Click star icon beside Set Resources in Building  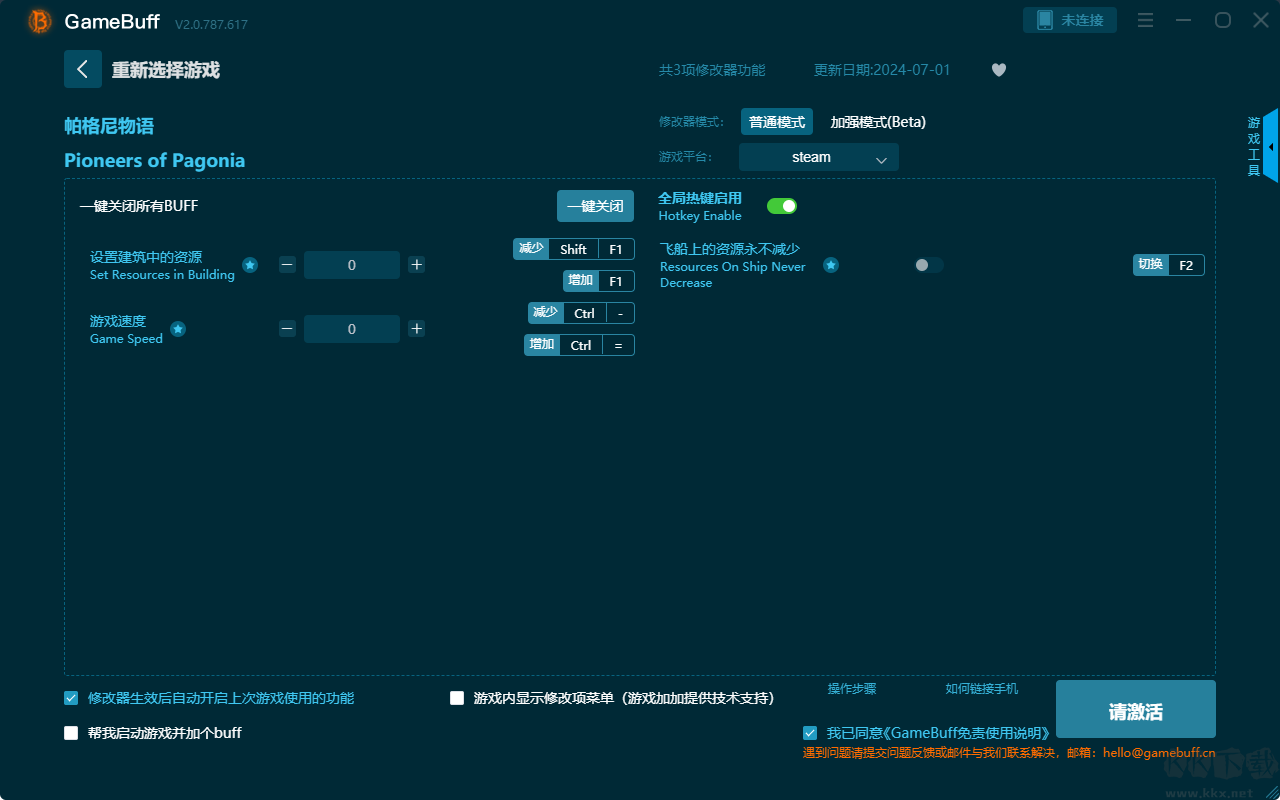coord(250,265)
